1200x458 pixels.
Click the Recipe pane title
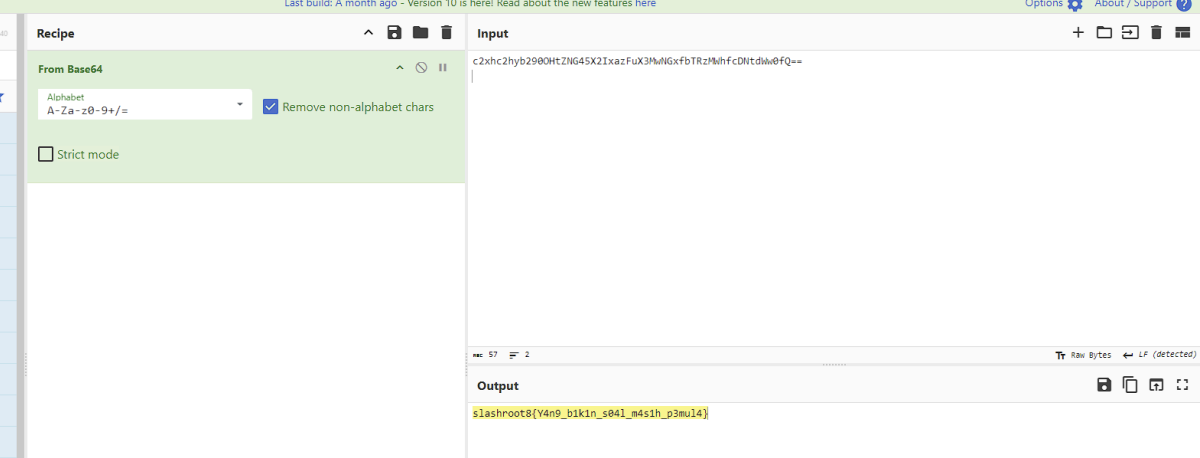(56, 34)
